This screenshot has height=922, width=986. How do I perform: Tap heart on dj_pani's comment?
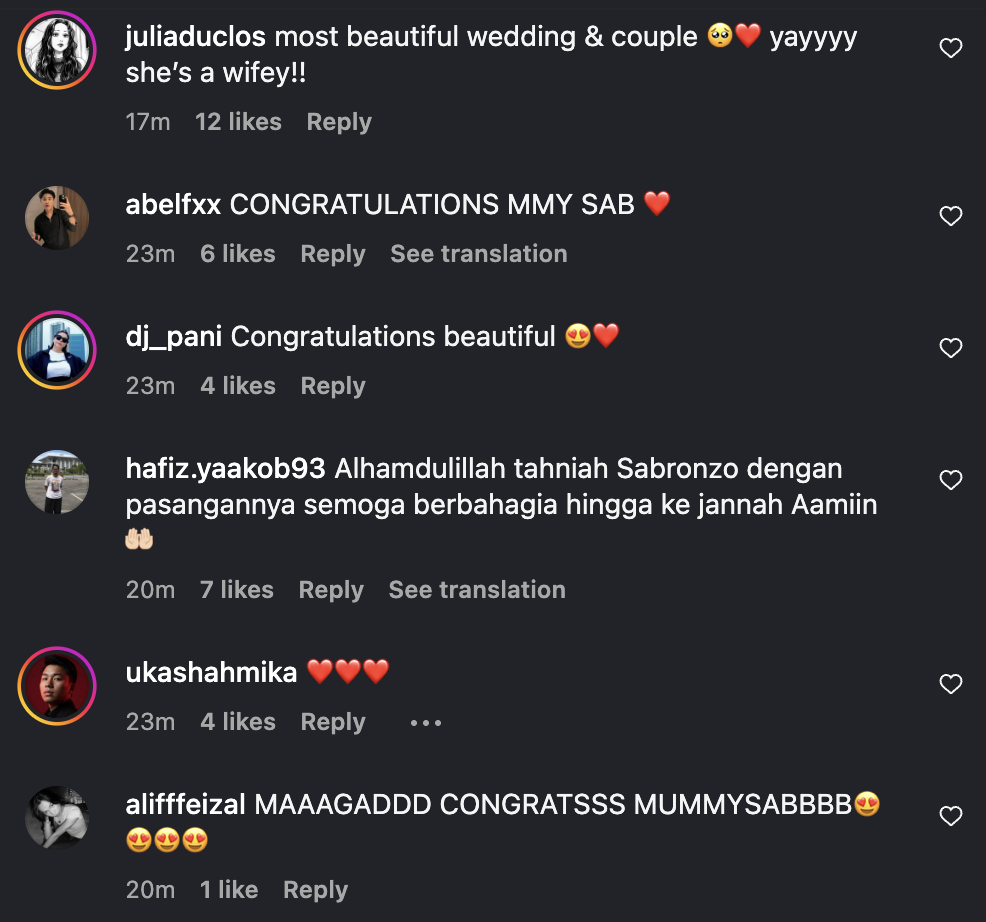pos(951,348)
